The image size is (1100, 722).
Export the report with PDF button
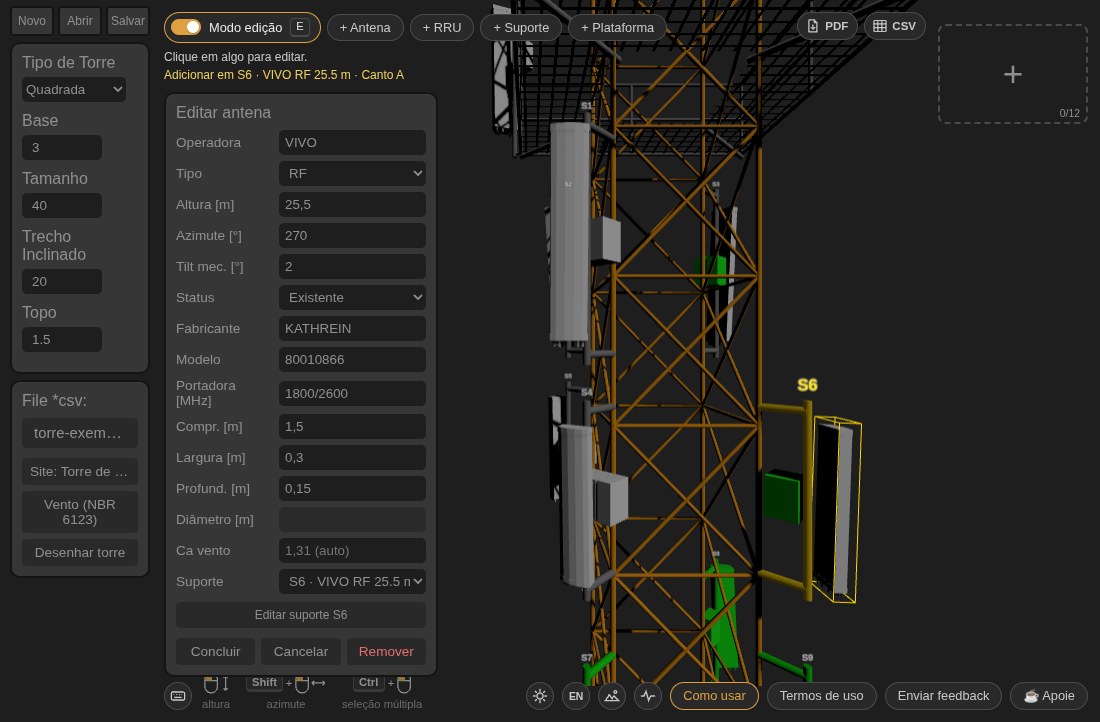pyautogui.click(x=827, y=26)
